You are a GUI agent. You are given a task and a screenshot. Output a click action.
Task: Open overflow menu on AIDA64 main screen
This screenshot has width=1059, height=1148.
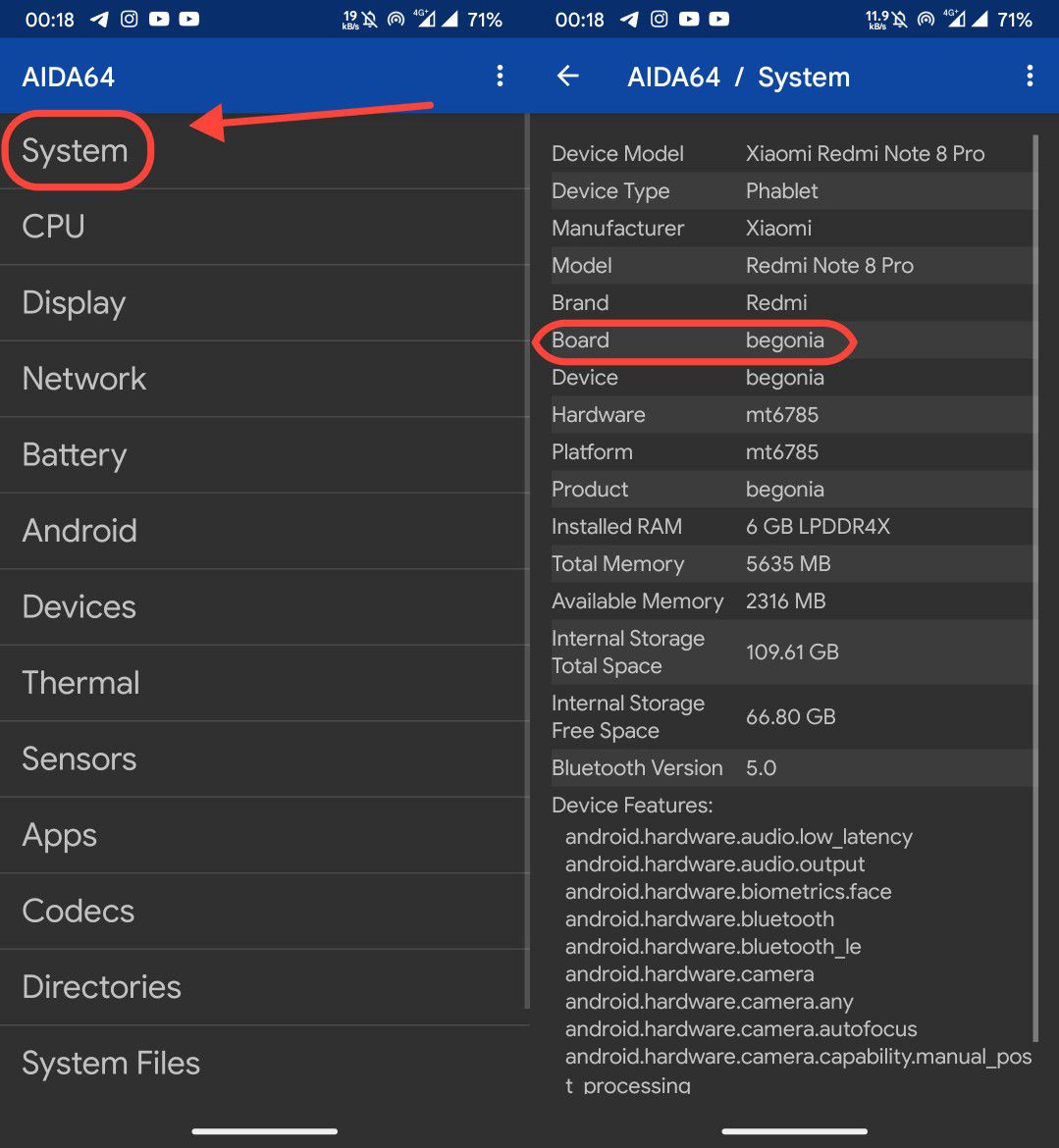pyautogui.click(x=500, y=77)
